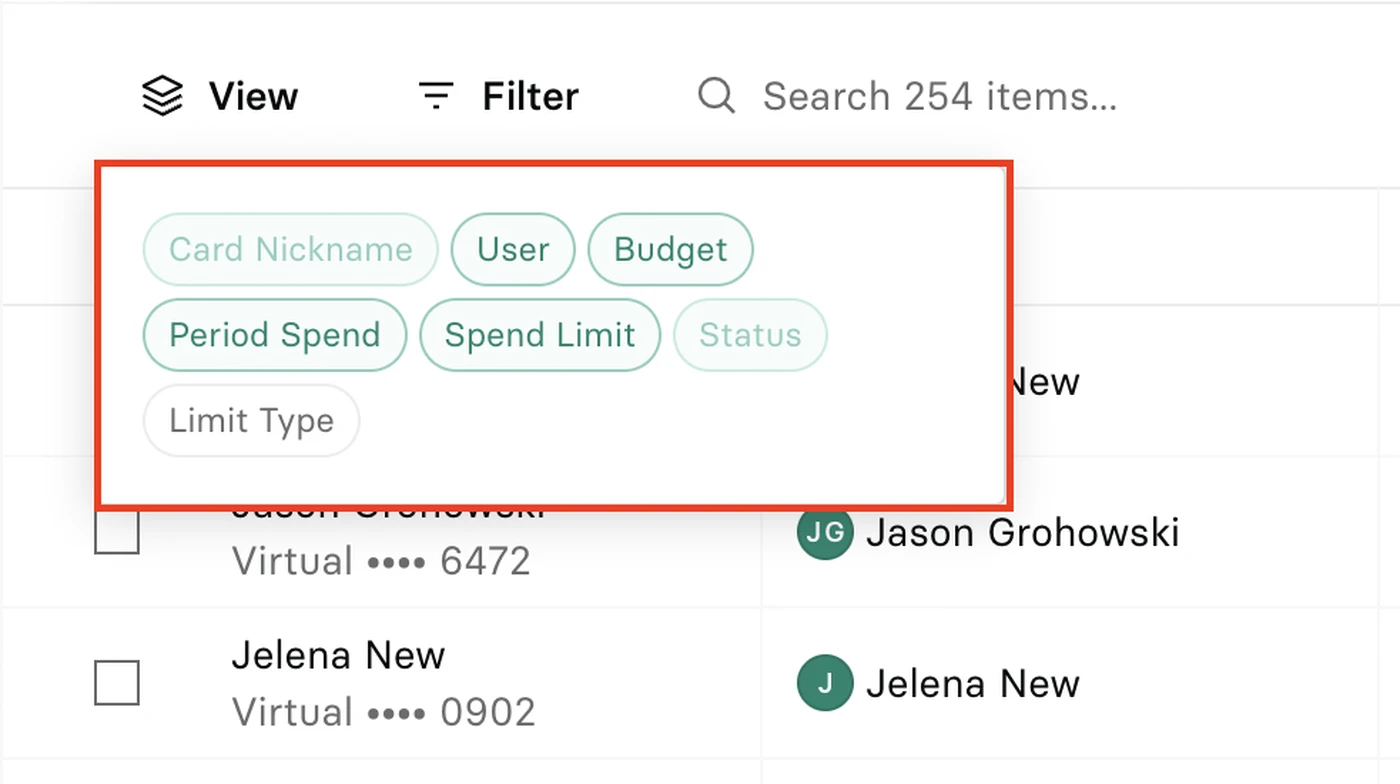Screen dimensions: 1400x784
Task: Open Jason Grohowski user name link
Action: (x=1022, y=533)
